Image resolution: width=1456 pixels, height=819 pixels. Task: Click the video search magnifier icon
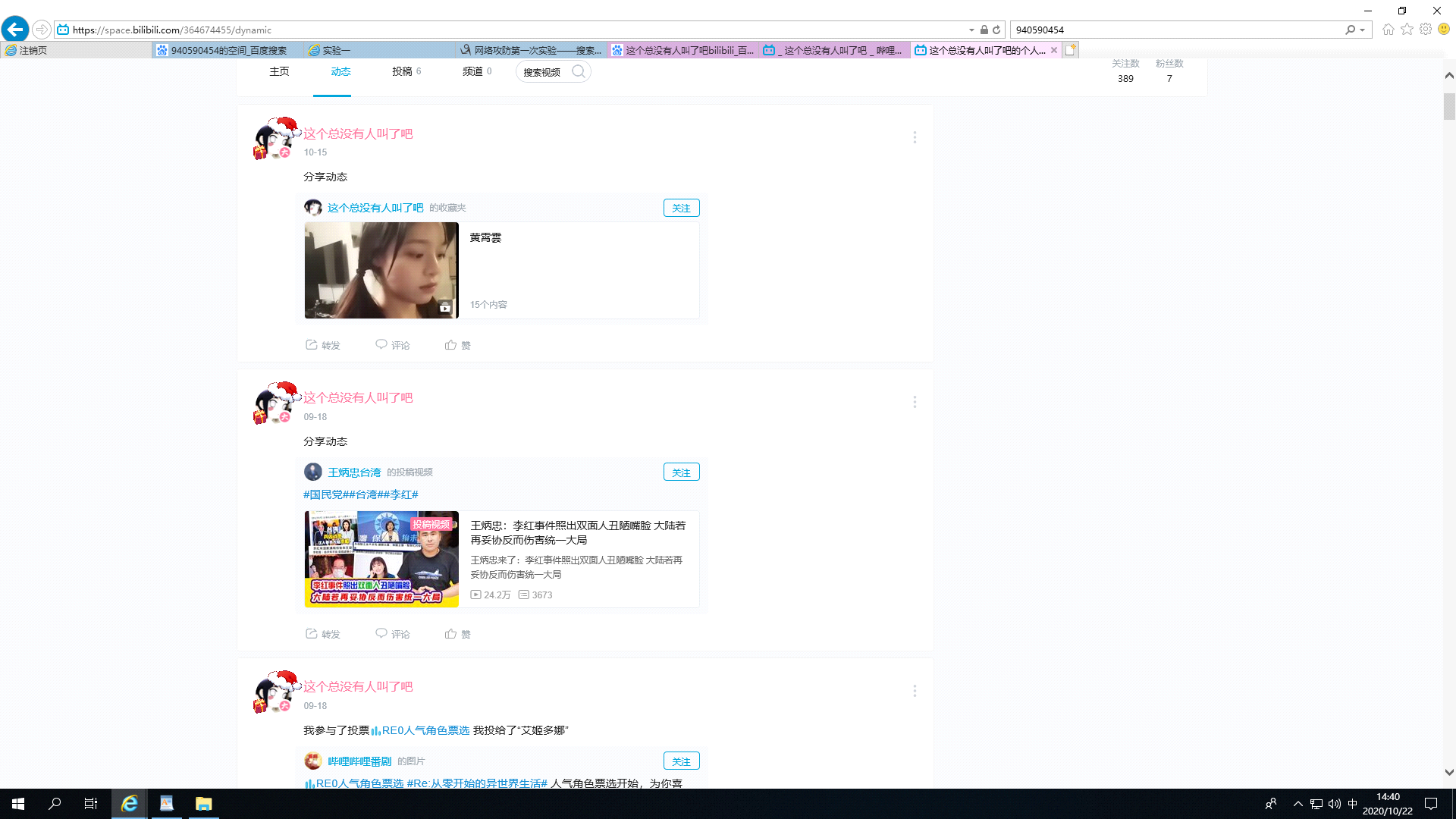click(579, 71)
